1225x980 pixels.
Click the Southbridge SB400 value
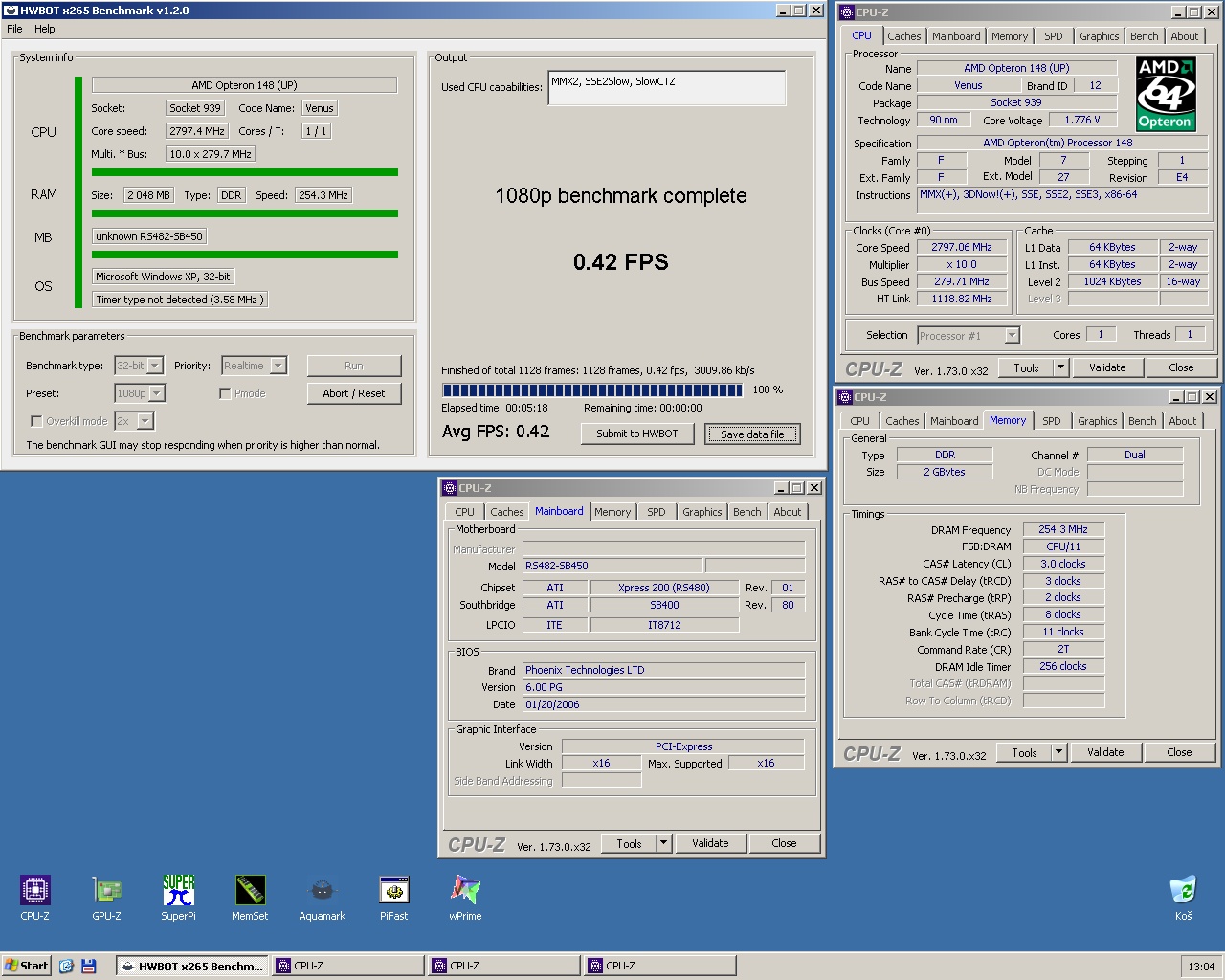click(x=664, y=605)
